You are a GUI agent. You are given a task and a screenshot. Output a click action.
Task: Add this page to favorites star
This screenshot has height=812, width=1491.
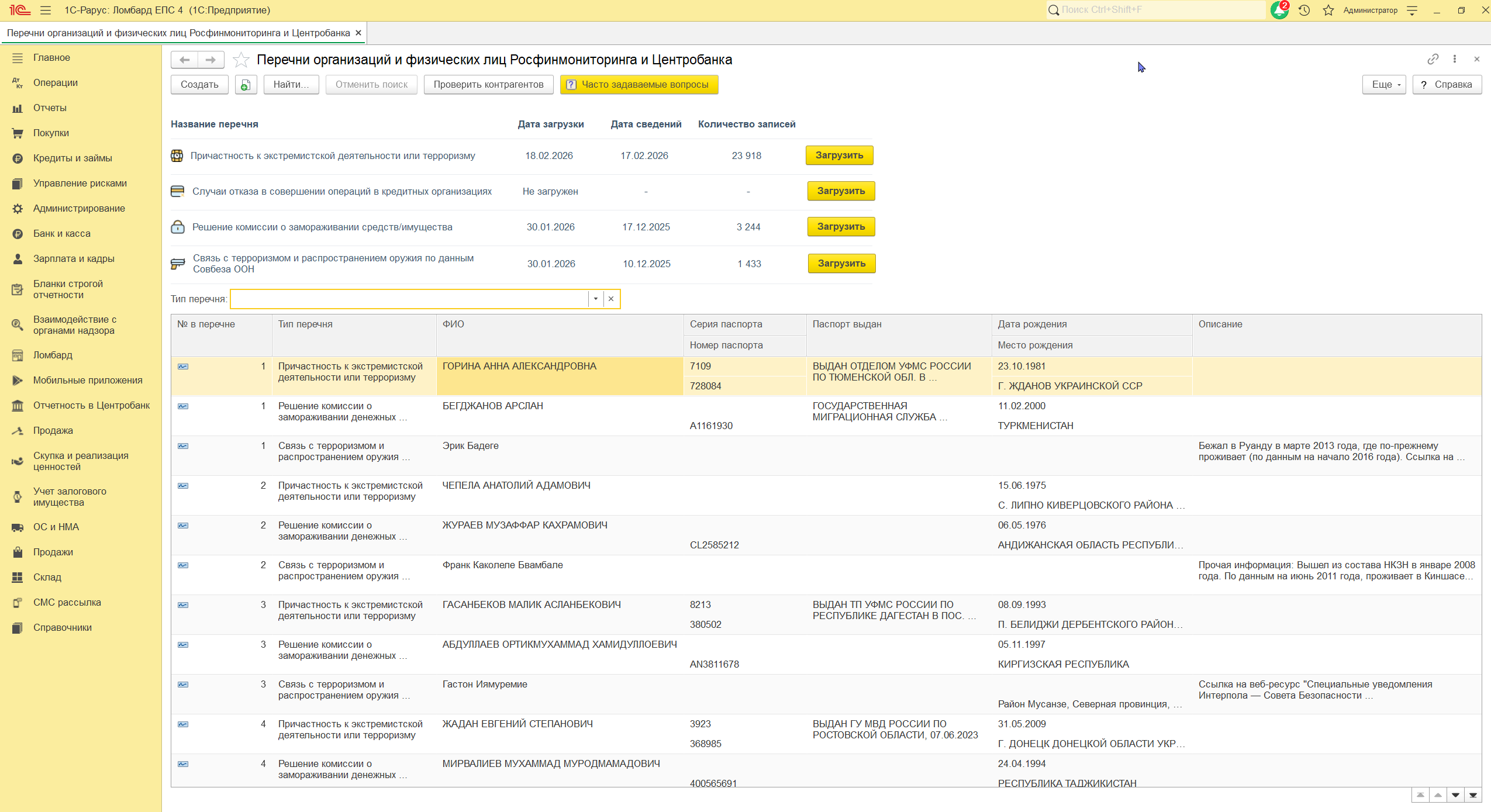coord(241,60)
